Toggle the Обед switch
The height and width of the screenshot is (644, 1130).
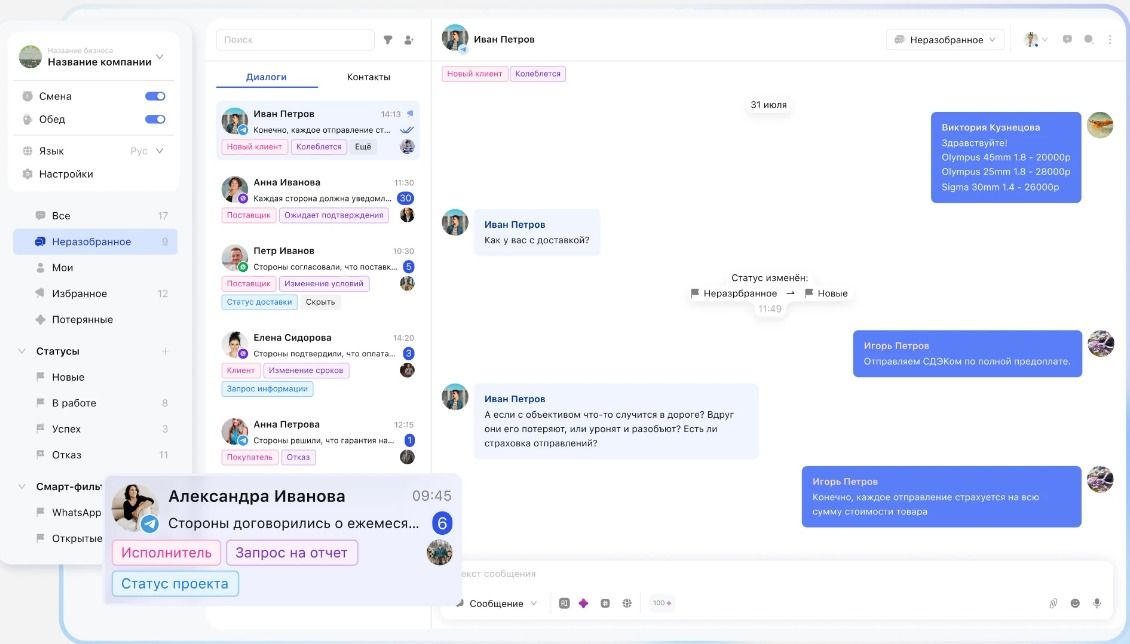[155, 119]
